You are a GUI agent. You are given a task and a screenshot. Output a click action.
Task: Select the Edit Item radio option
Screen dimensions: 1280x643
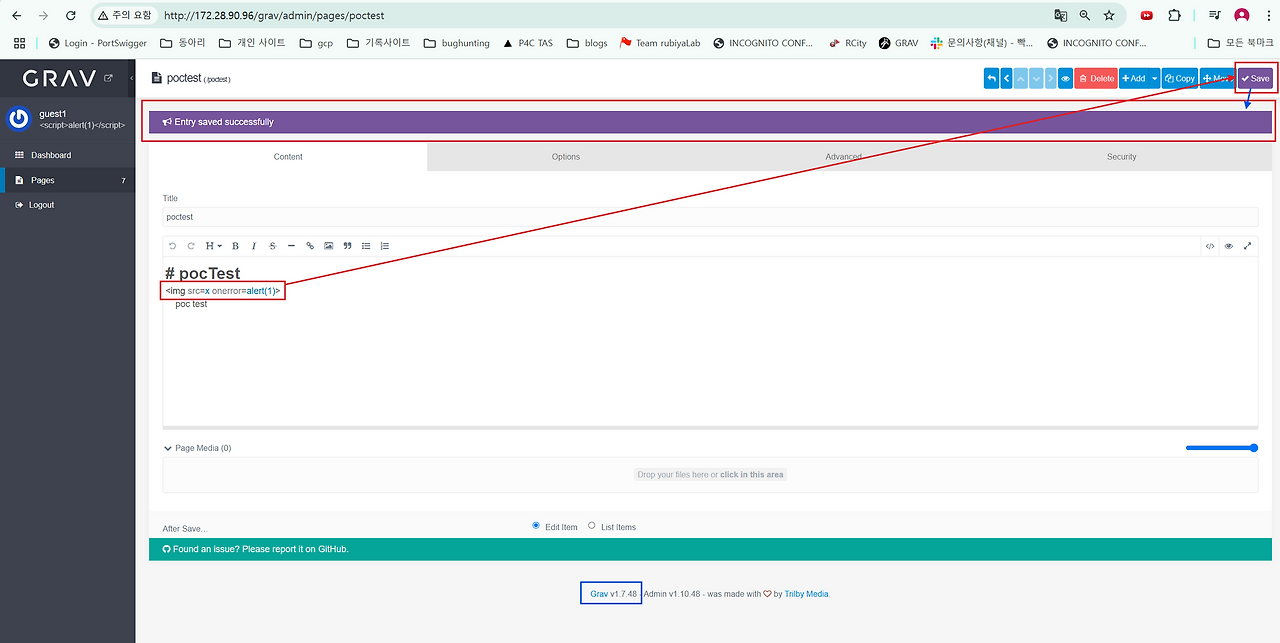[536, 526]
